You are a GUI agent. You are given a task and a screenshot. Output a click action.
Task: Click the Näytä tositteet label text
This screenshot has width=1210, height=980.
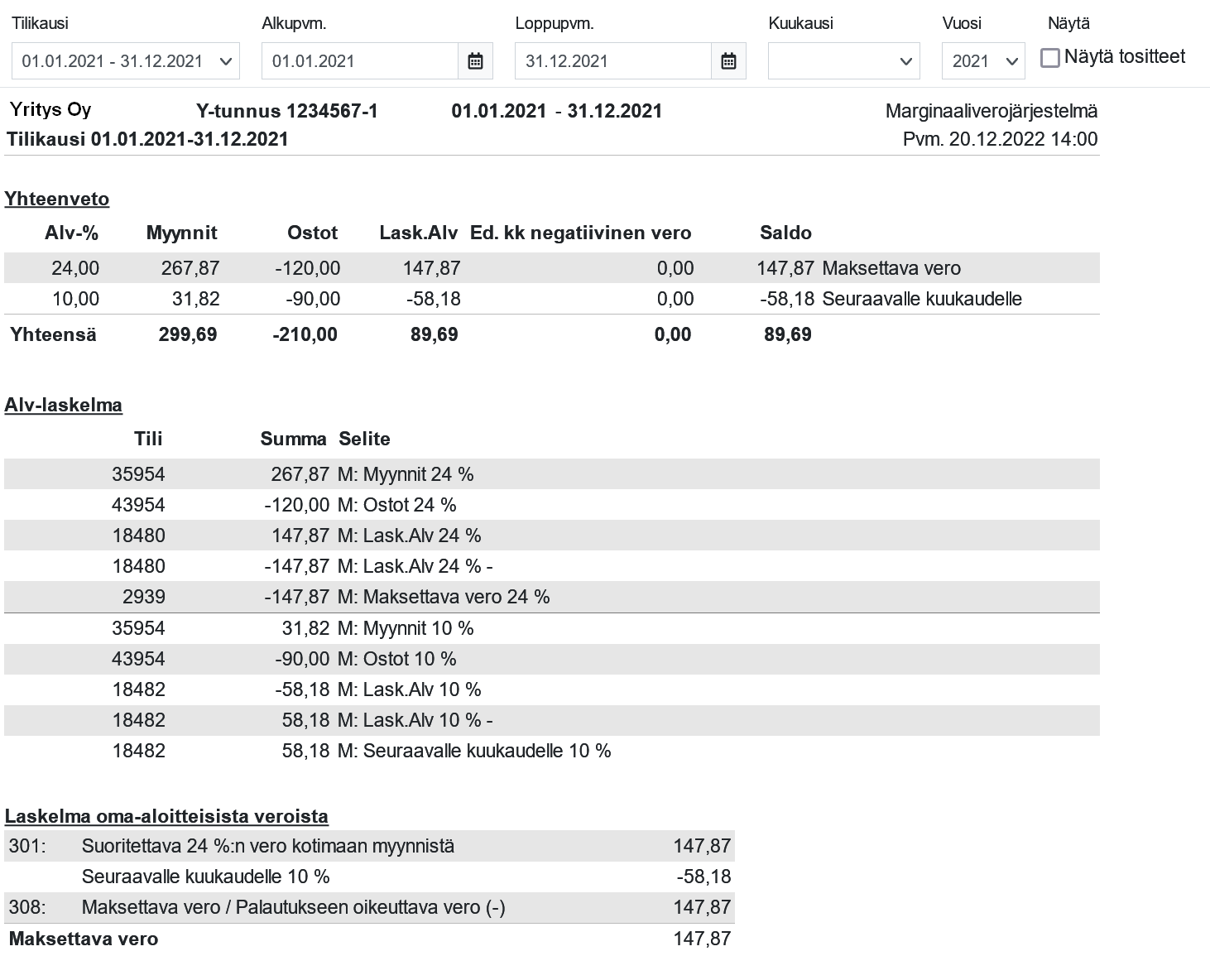pos(1125,57)
